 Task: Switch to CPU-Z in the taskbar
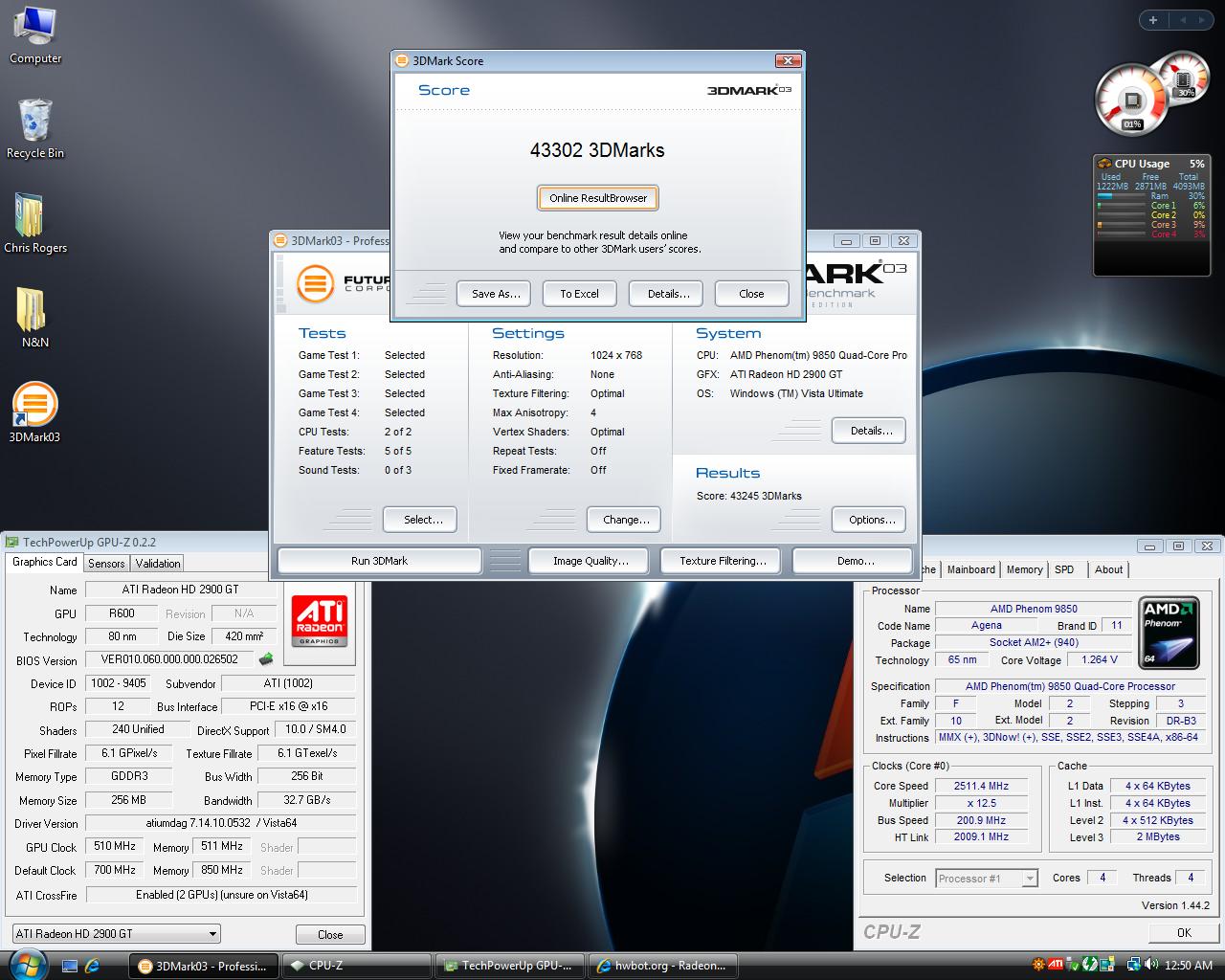click(x=358, y=966)
